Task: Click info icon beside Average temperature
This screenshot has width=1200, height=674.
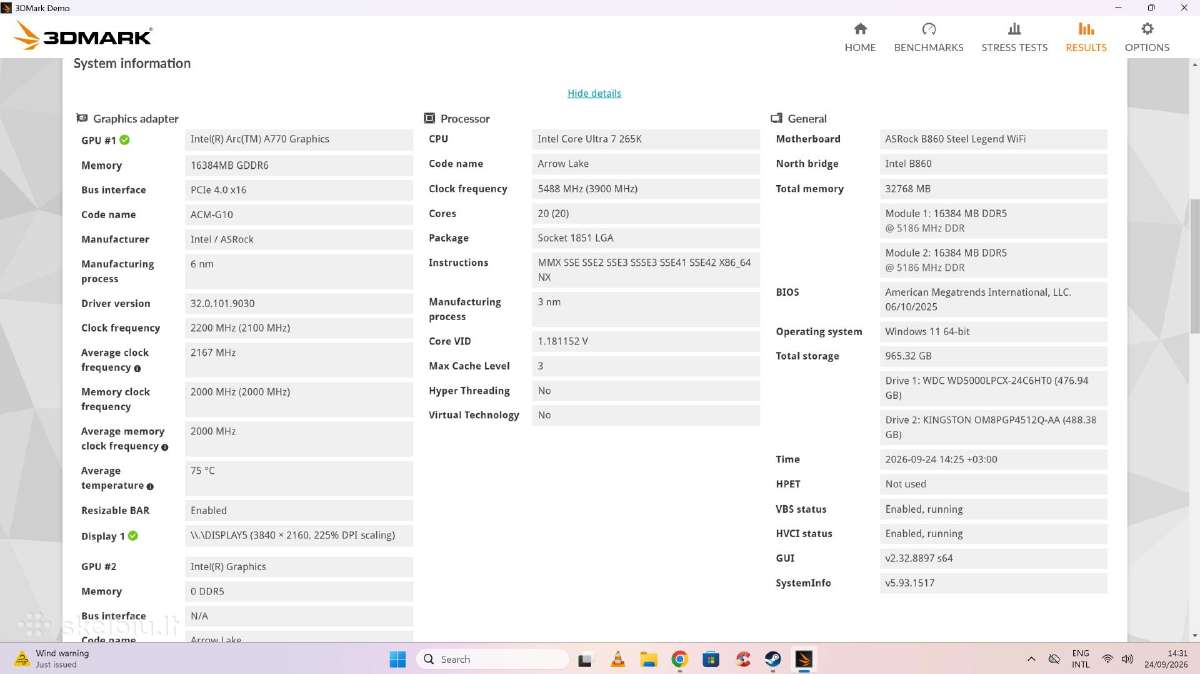Action: (x=150, y=486)
